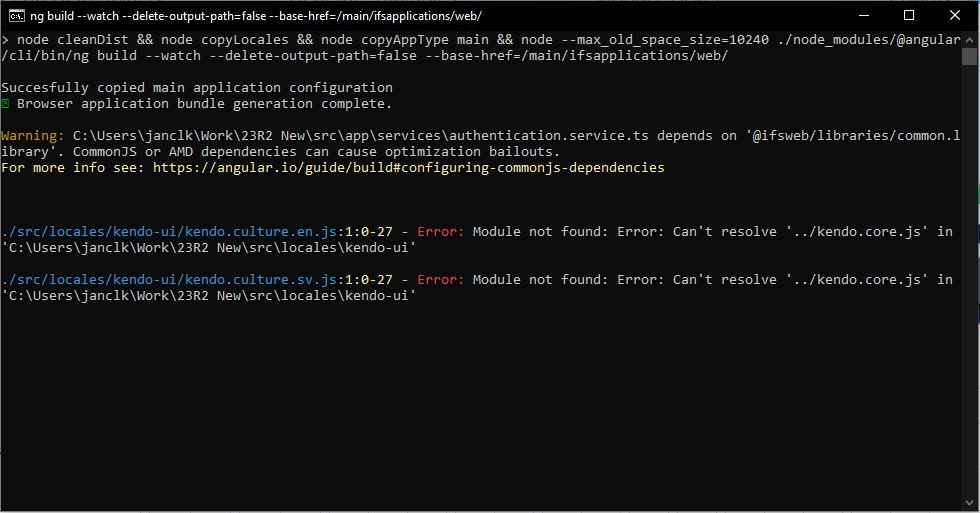Screen dimensions: 980x513
Task: Click the 'Succesfully copied main application configuration' line
Action: (197, 87)
